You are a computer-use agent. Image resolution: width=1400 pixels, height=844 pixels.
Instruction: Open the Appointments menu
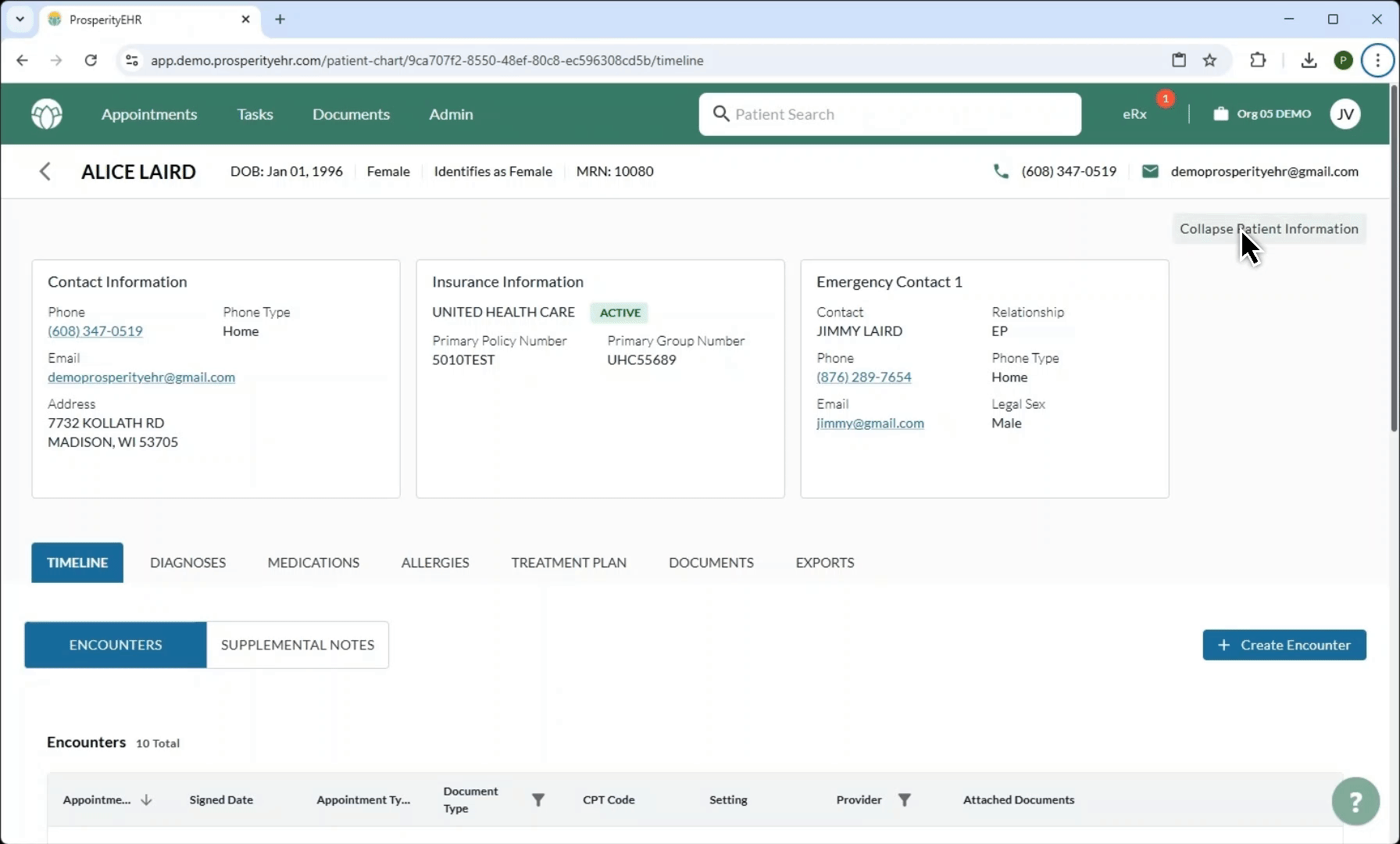[149, 114]
